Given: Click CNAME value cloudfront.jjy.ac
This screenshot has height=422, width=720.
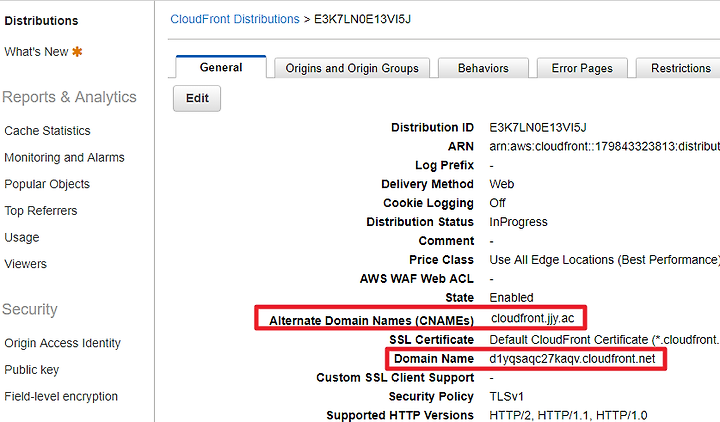Looking at the screenshot, I should (x=533, y=318).
